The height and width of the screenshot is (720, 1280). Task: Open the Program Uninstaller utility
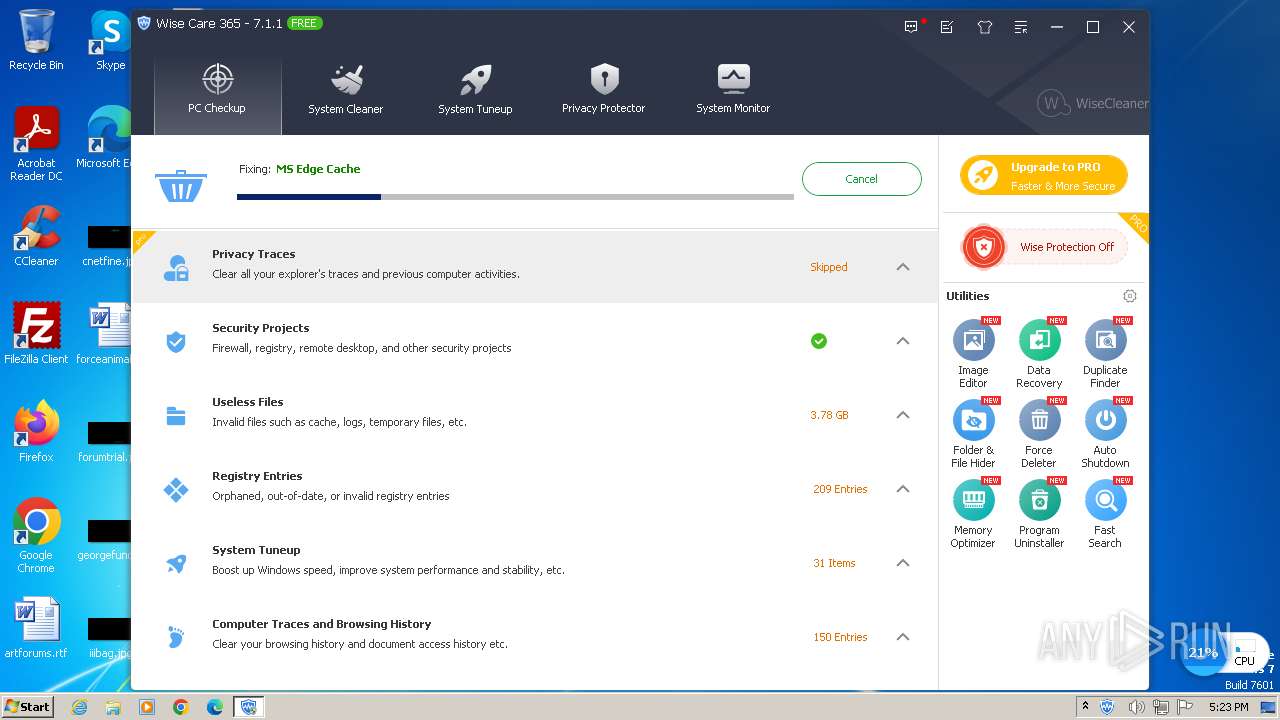[x=1039, y=513]
